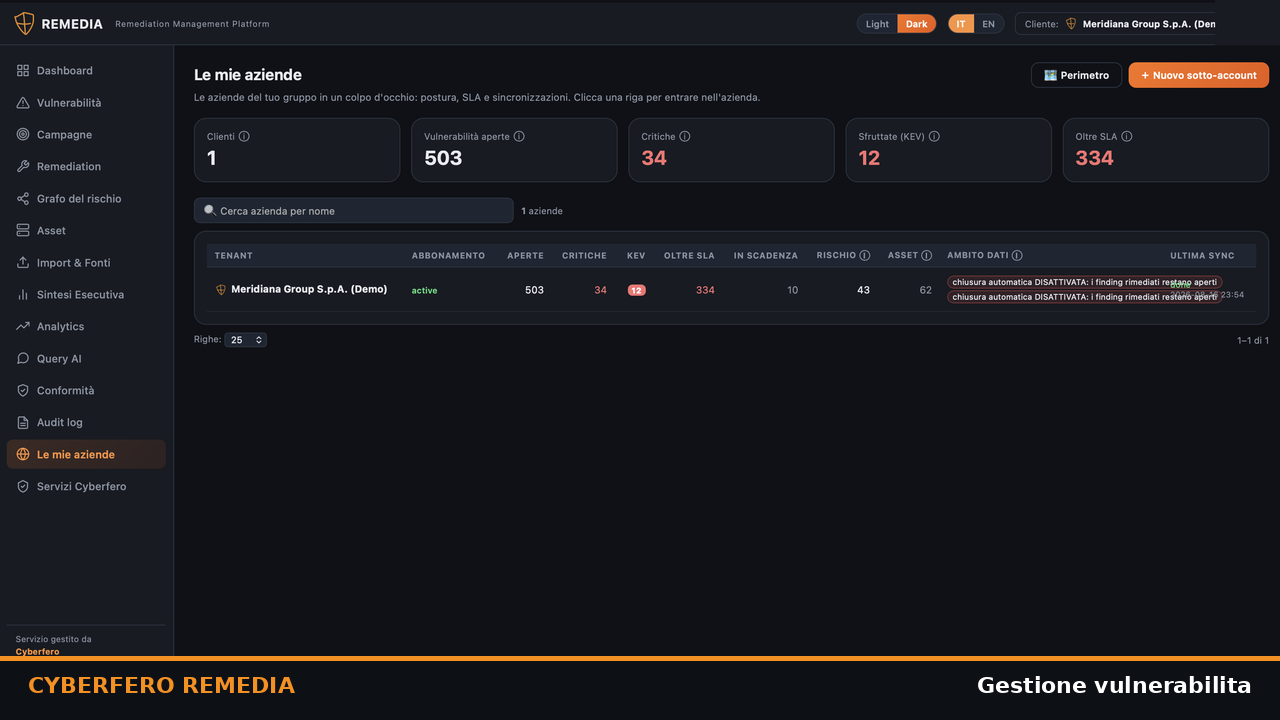Click info icon in Asset column header

click(927, 256)
